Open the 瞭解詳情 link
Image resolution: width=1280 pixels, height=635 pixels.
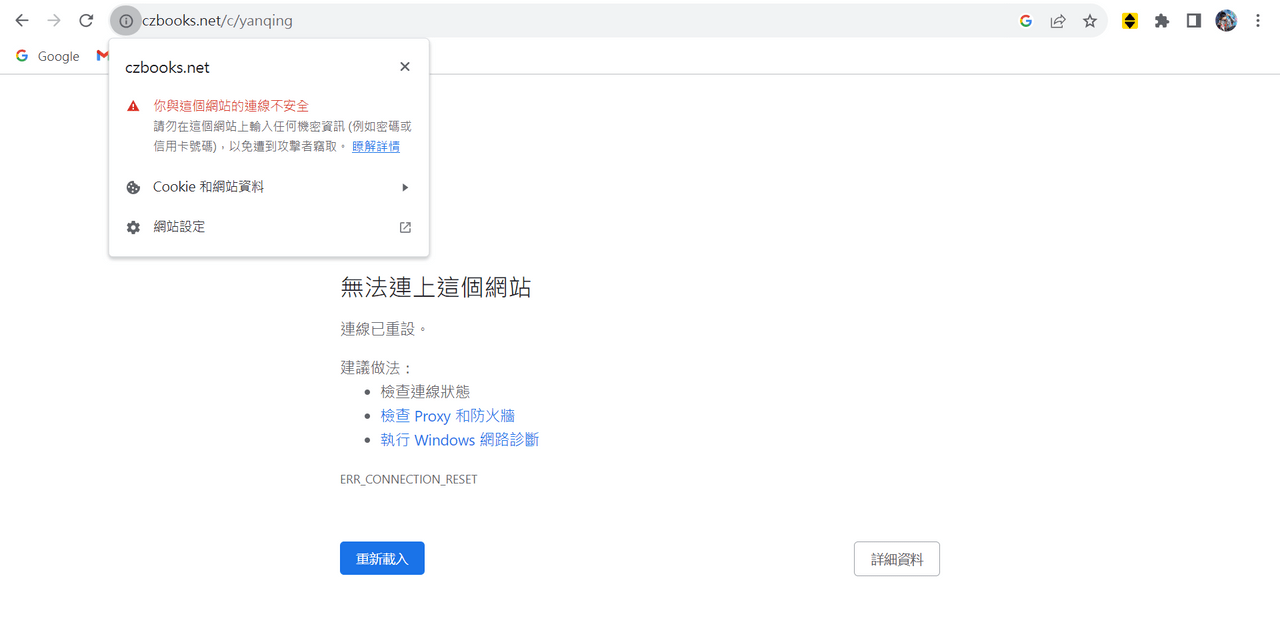(x=376, y=146)
